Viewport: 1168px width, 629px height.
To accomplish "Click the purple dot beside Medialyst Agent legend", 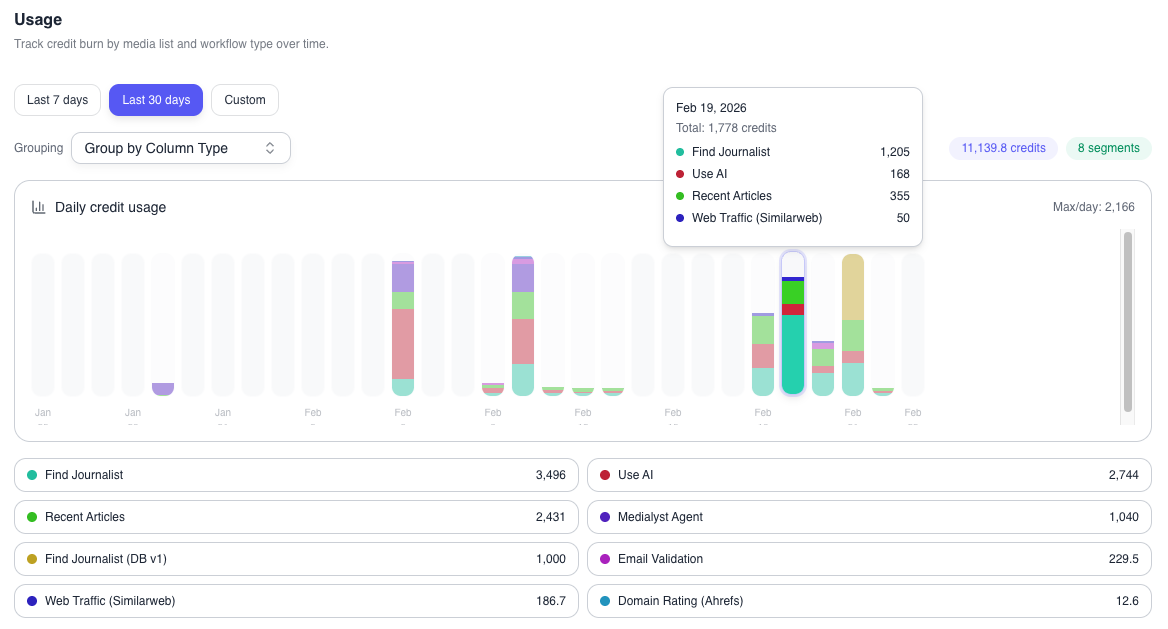I will point(605,517).
